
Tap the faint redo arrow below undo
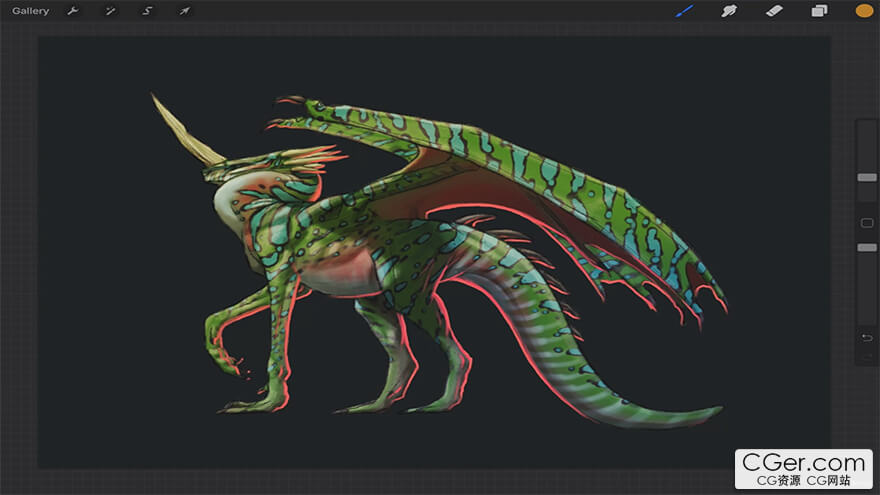(x=866, y=356)
